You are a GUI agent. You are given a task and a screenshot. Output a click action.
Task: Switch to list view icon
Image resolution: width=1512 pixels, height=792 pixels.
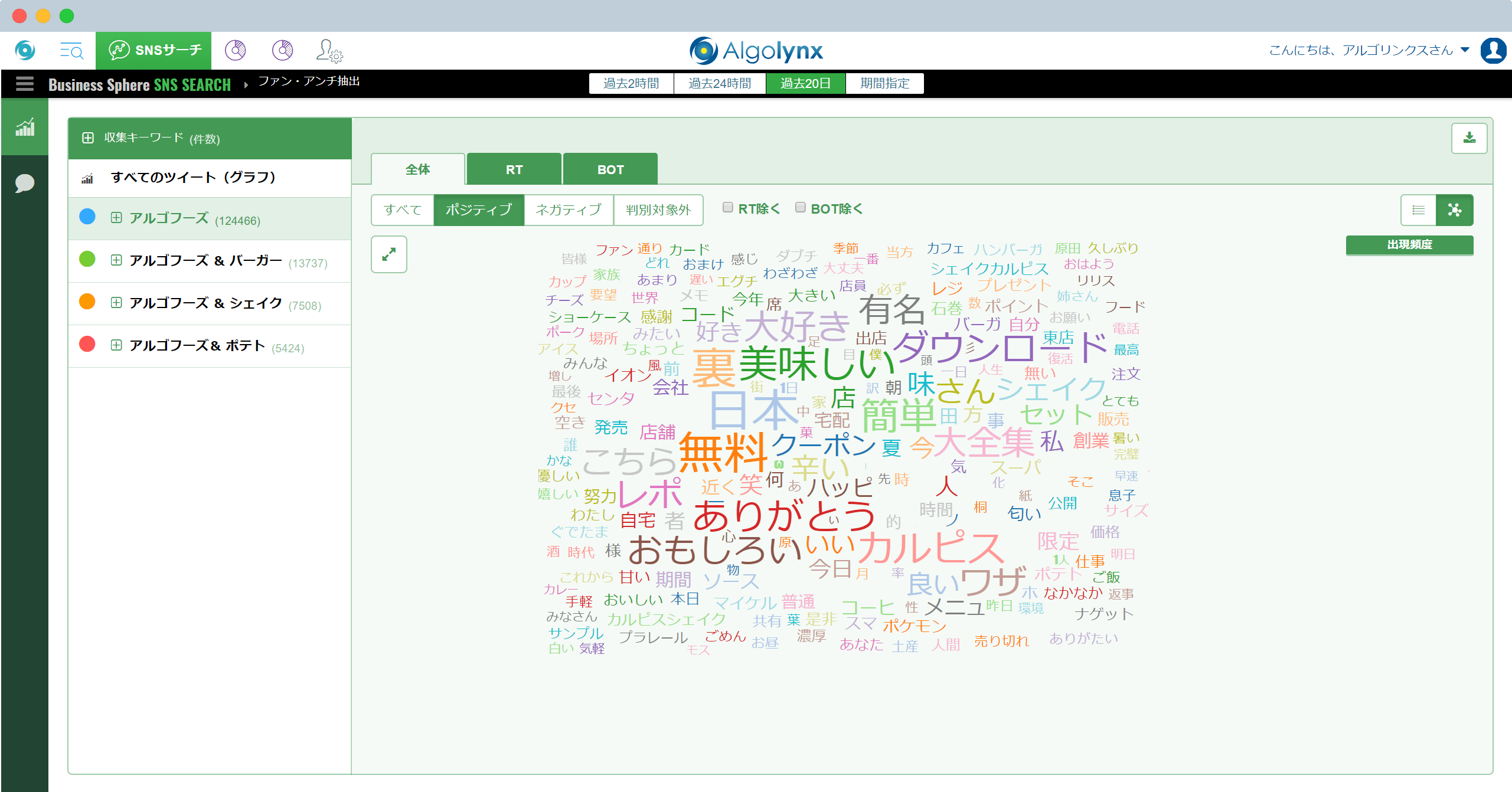(1418, 210)
